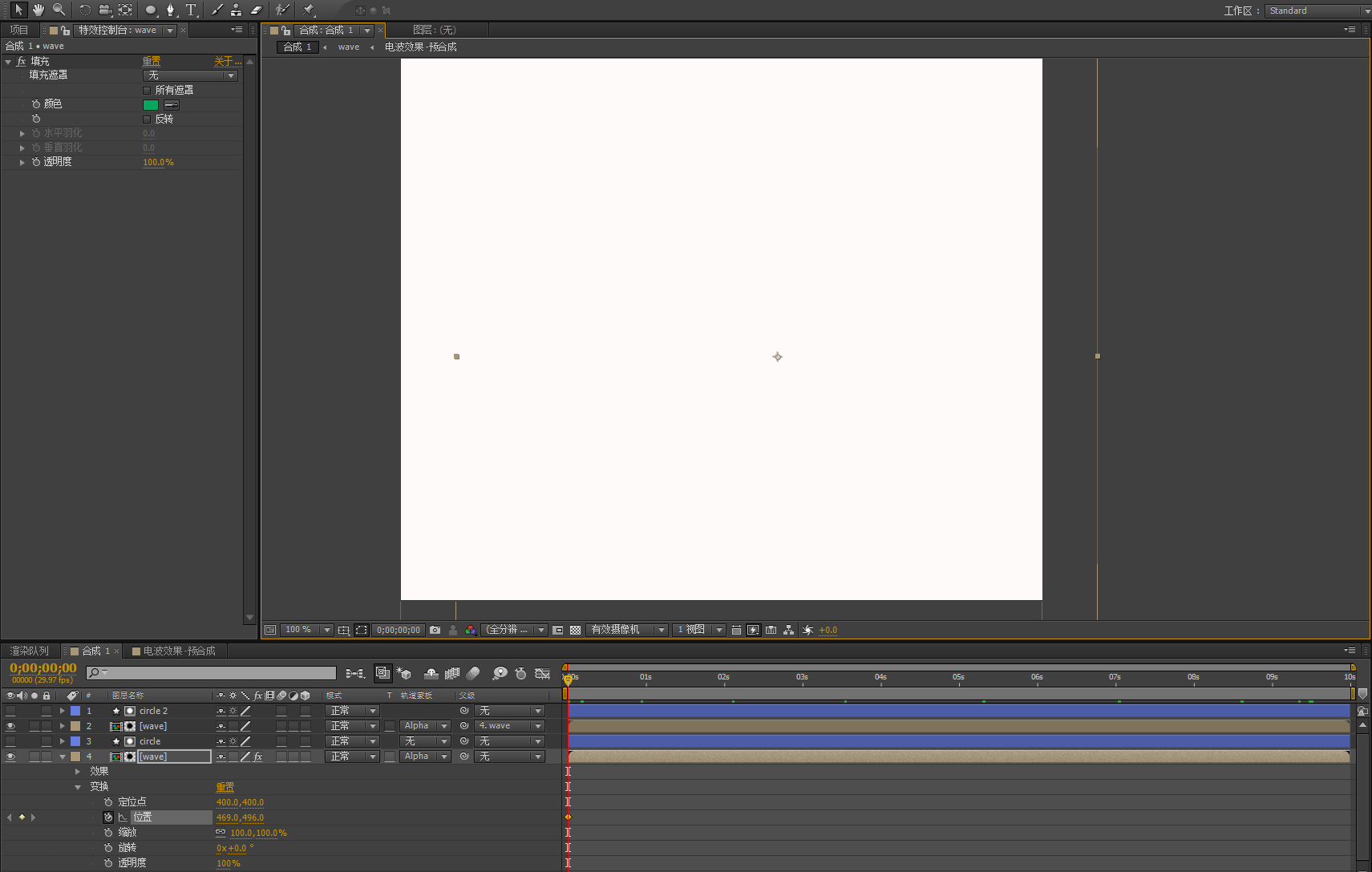Toggle the 缩放 scale stopwatch
Screen dimensions: 1372x872
tap(108, 833)
